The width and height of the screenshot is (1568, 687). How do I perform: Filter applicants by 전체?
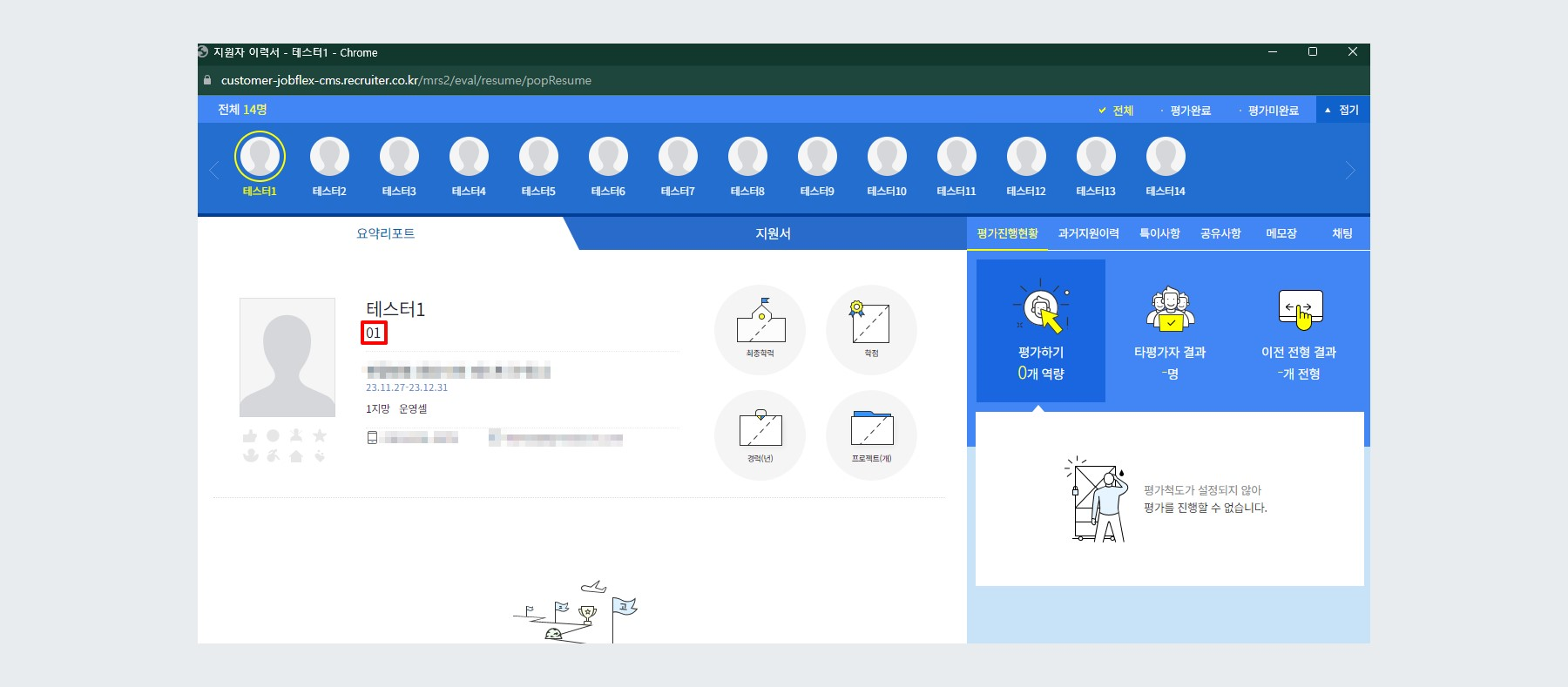(1116, 111)
